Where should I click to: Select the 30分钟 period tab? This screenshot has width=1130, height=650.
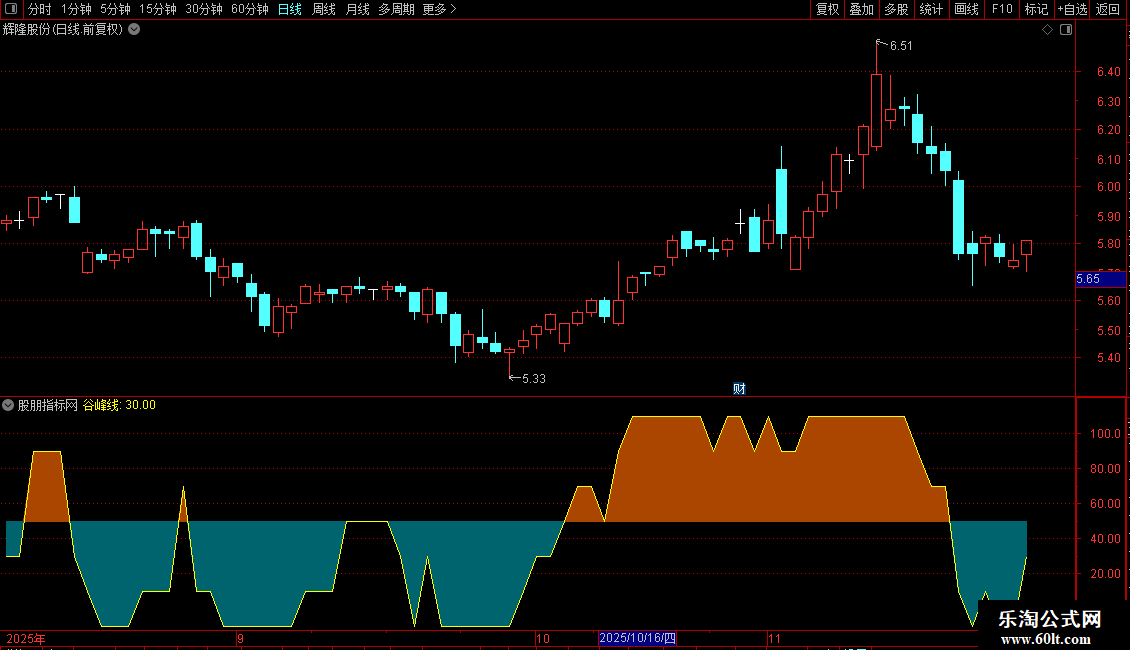tap(204, 9)
